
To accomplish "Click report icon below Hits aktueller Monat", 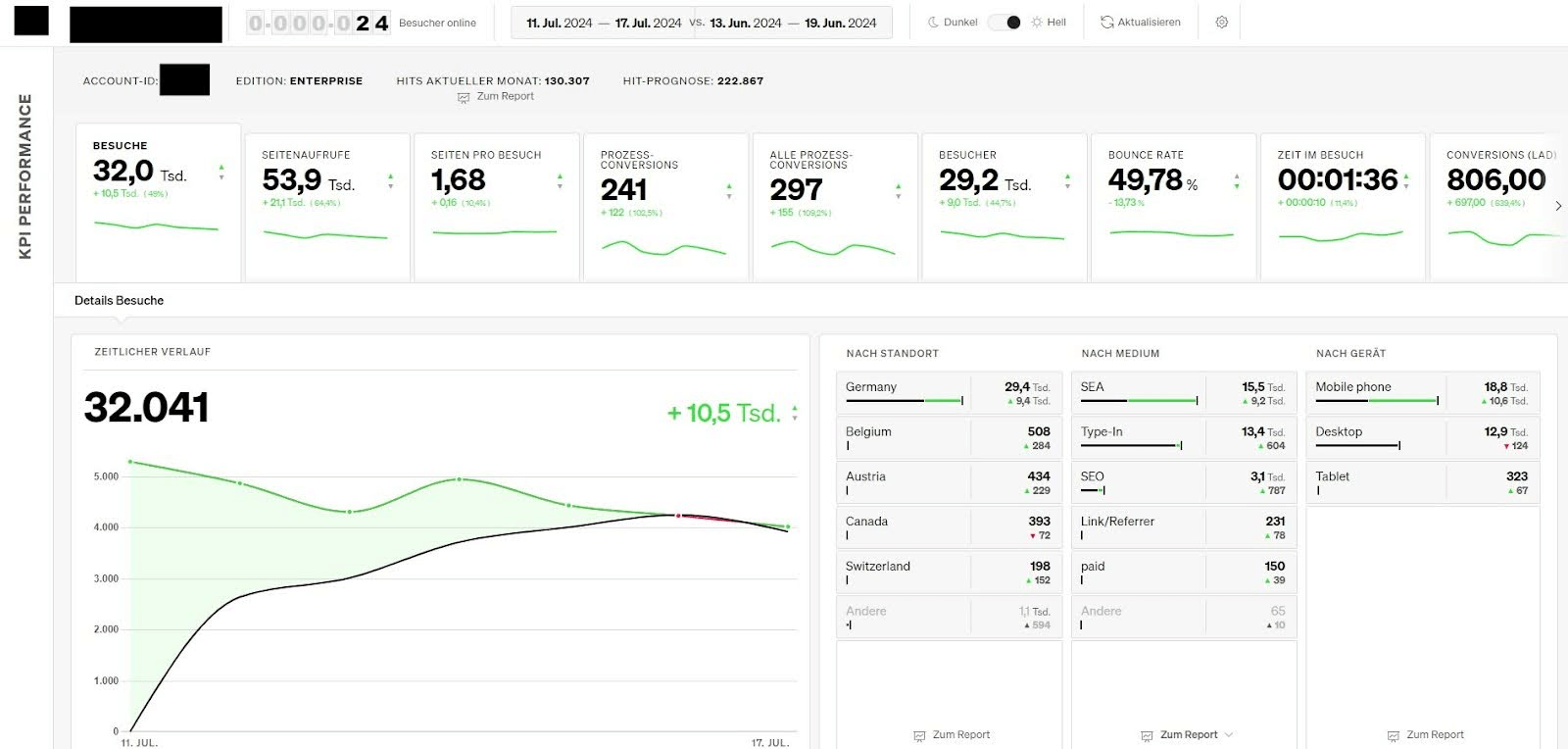I will point(464,97).
